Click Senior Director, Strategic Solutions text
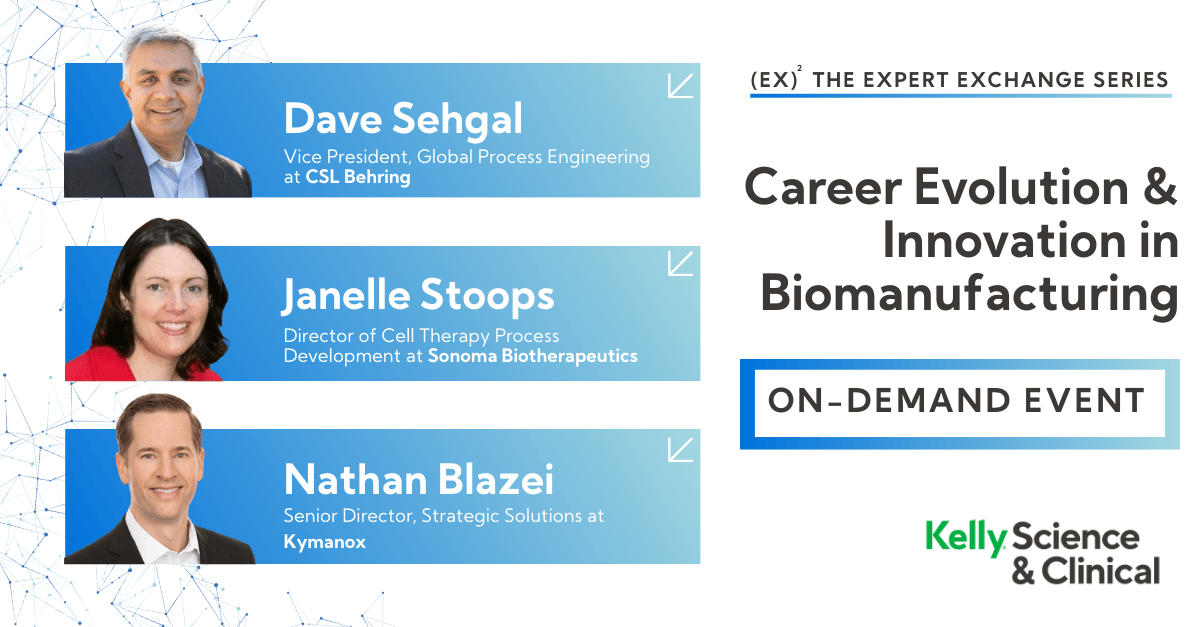The image size is (1200, 627). pyautogui.click(x=433, y=516)
